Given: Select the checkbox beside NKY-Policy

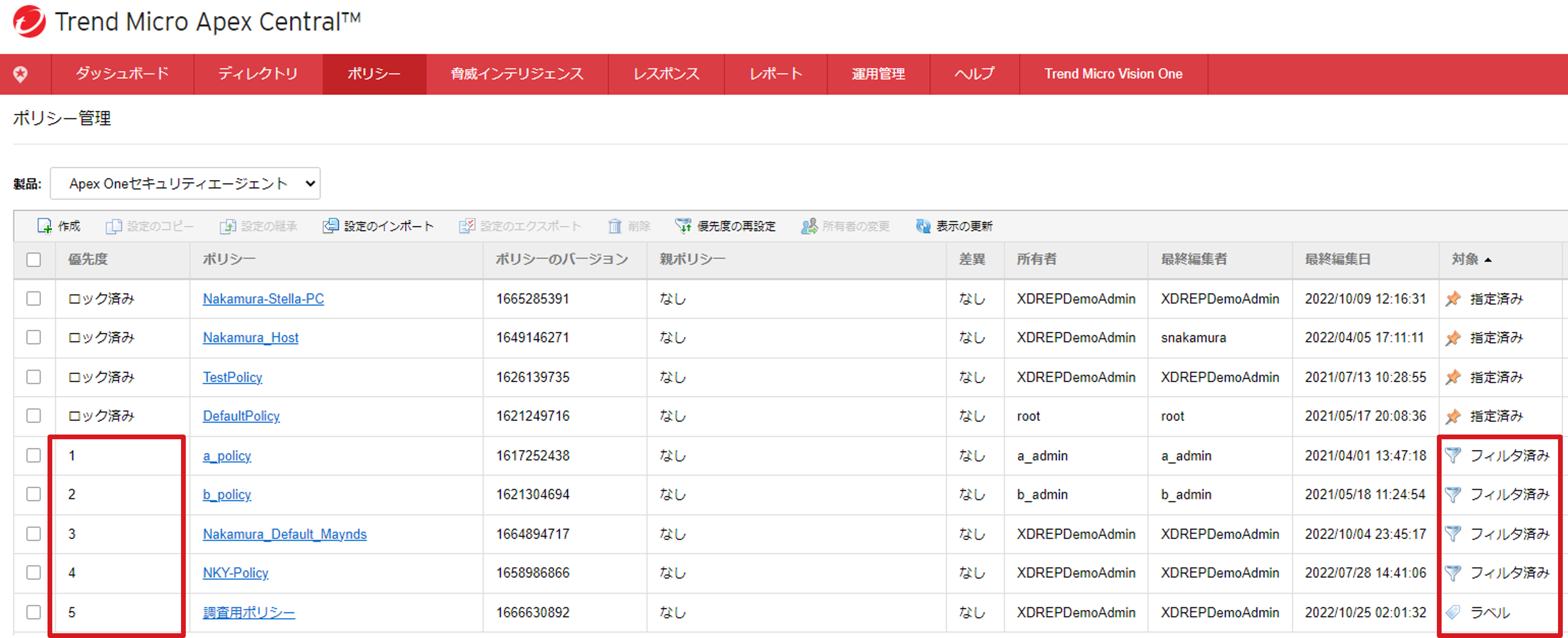Looking at the screenshot, I should tap(33, 572).
